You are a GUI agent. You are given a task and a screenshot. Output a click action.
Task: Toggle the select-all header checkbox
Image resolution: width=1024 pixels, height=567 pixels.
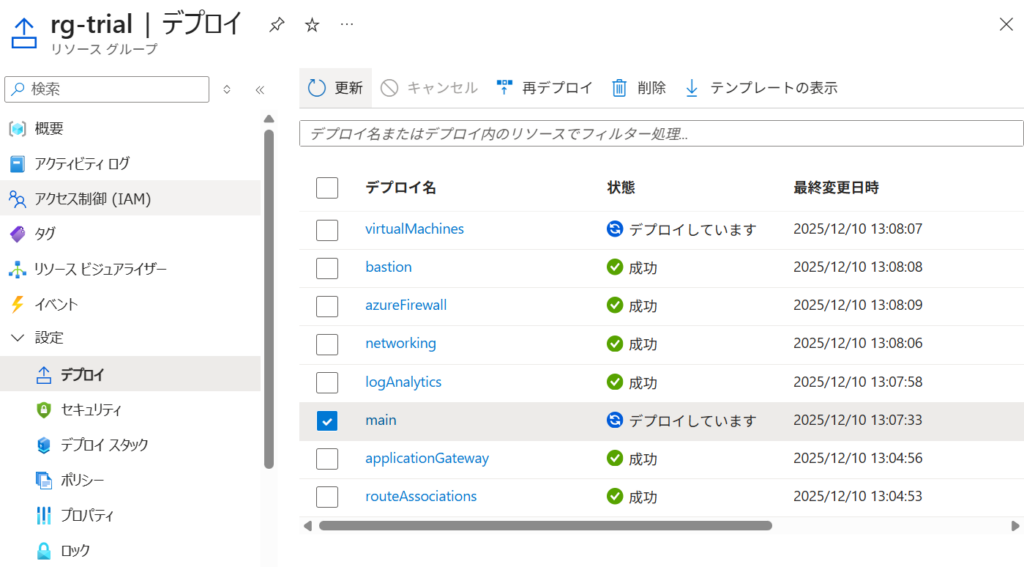pyautogui.click(x=327, y=188)
